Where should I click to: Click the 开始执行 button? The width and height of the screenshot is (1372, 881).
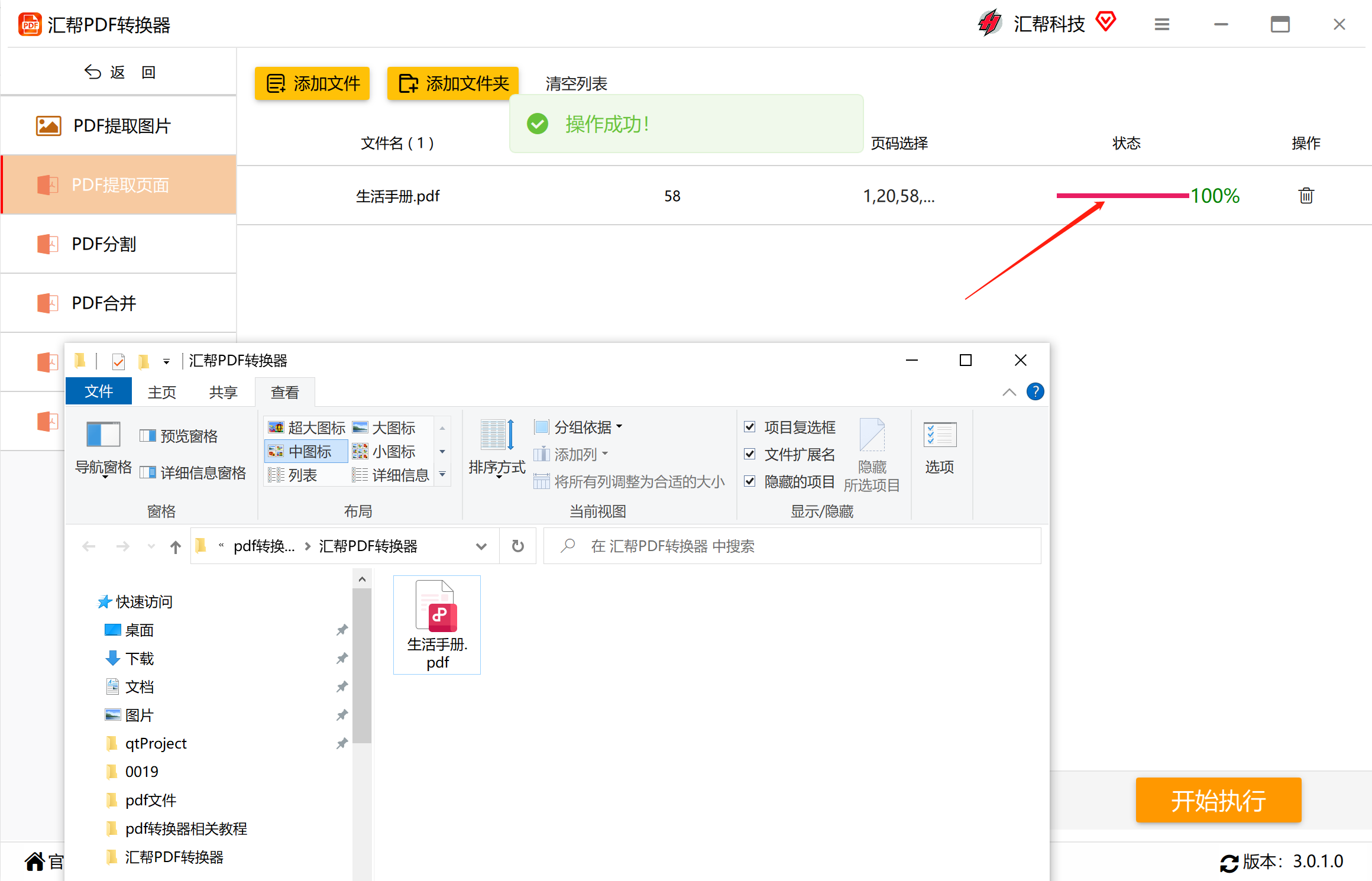coord(1219,800)
